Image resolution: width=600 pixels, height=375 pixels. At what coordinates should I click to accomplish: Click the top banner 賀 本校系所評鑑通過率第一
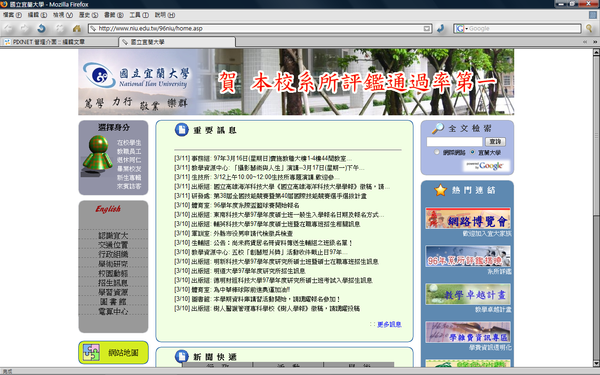click(x=357, y=82)
